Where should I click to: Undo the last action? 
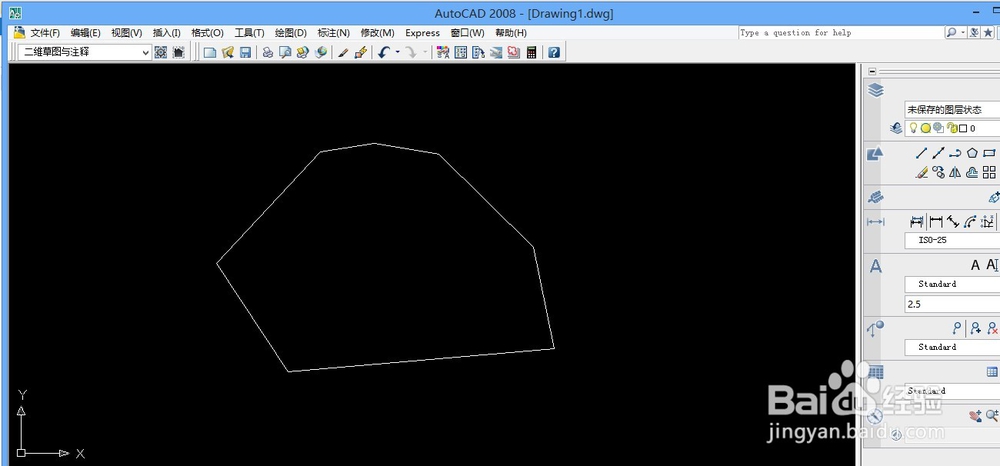coord(383,52)
